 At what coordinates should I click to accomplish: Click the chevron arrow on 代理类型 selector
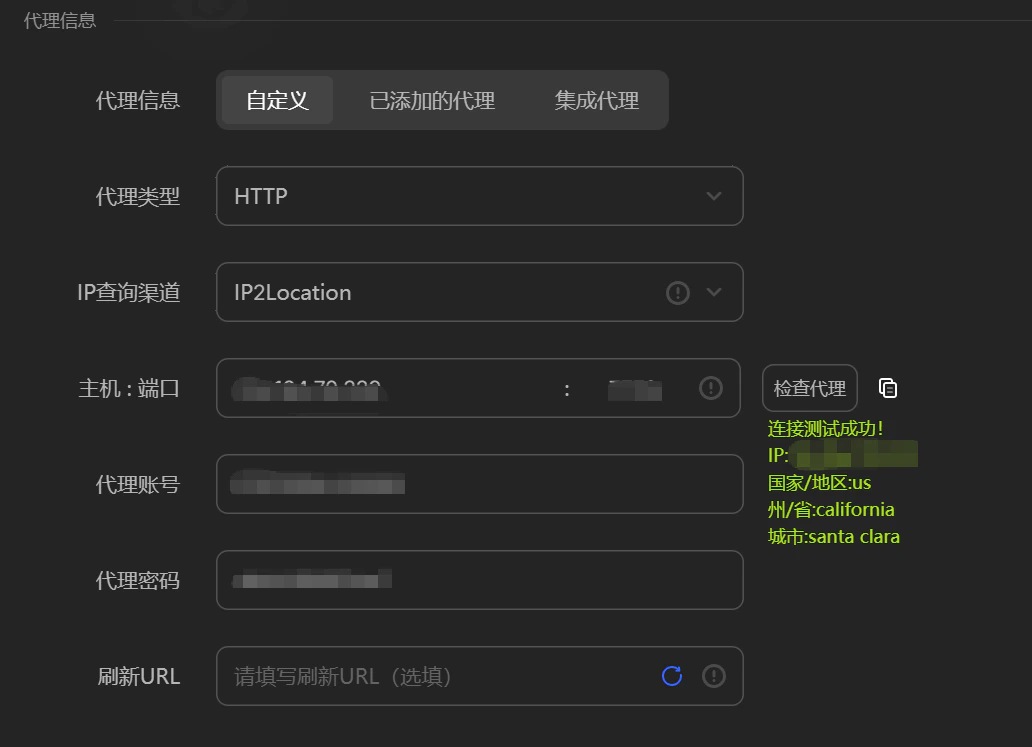[x=714, y=196]
